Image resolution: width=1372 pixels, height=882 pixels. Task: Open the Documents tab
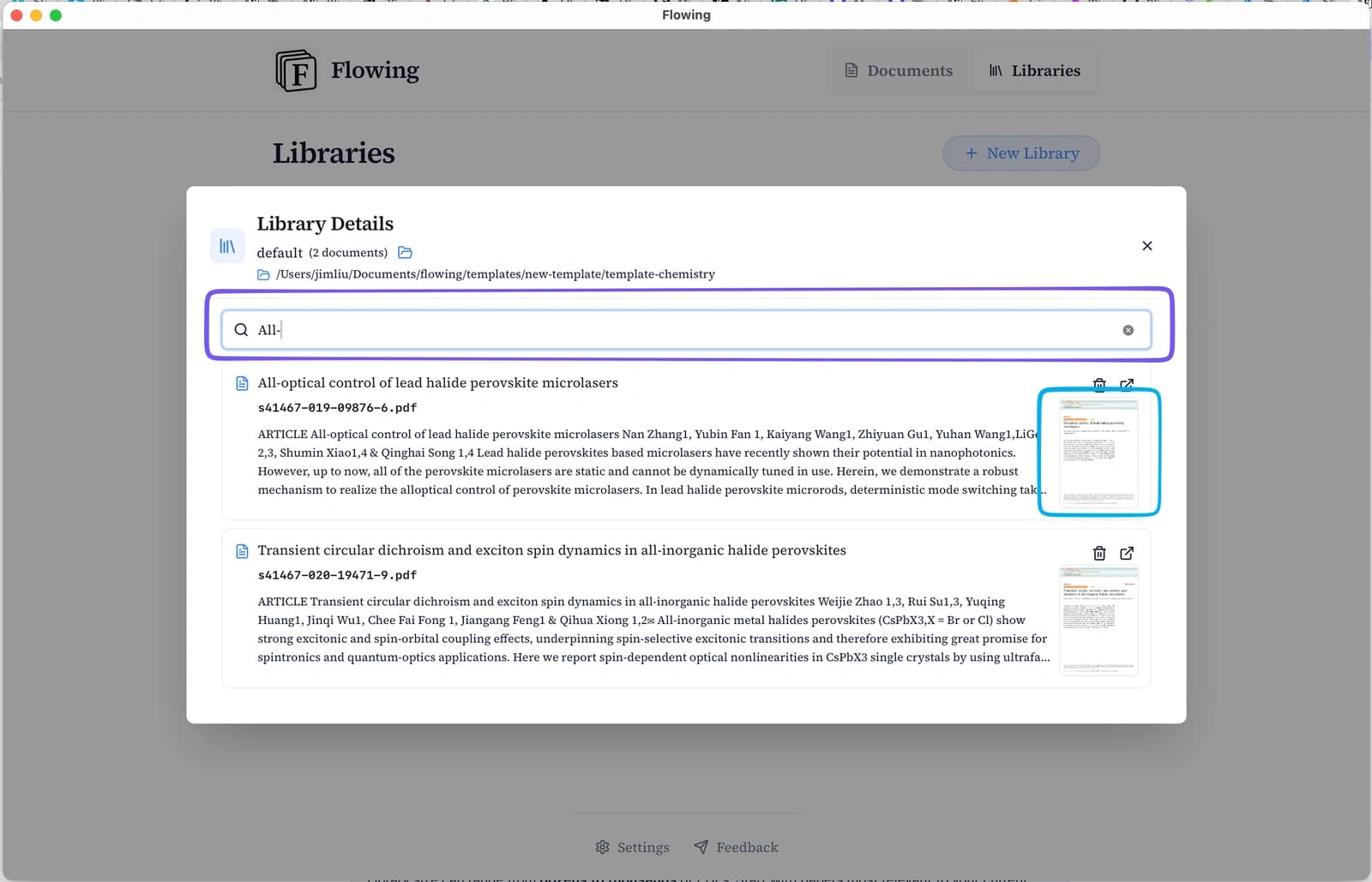tap(899, 70)
